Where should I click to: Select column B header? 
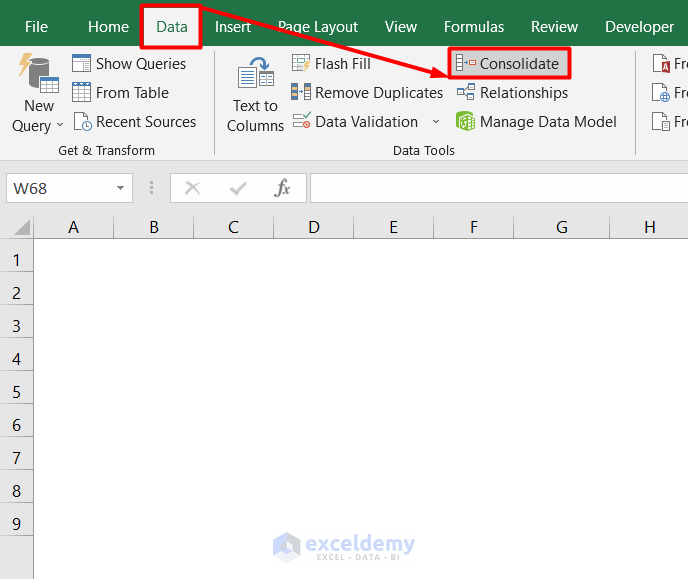click(x=154, y=227)
